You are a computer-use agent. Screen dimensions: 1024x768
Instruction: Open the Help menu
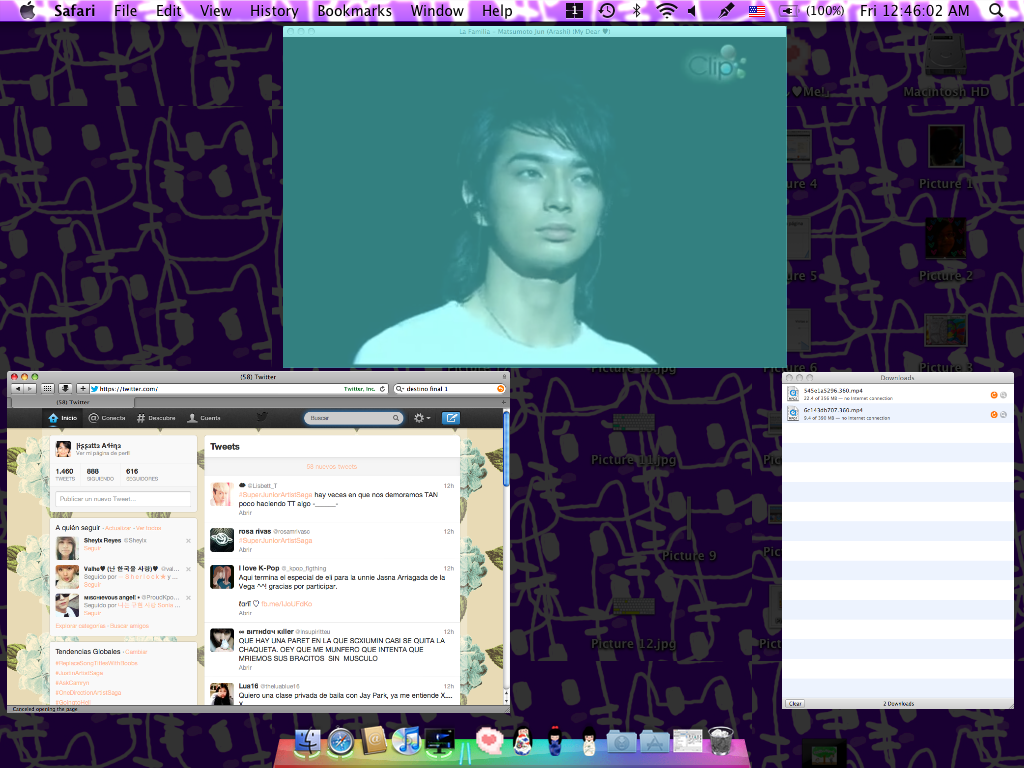tap(497, 10)
